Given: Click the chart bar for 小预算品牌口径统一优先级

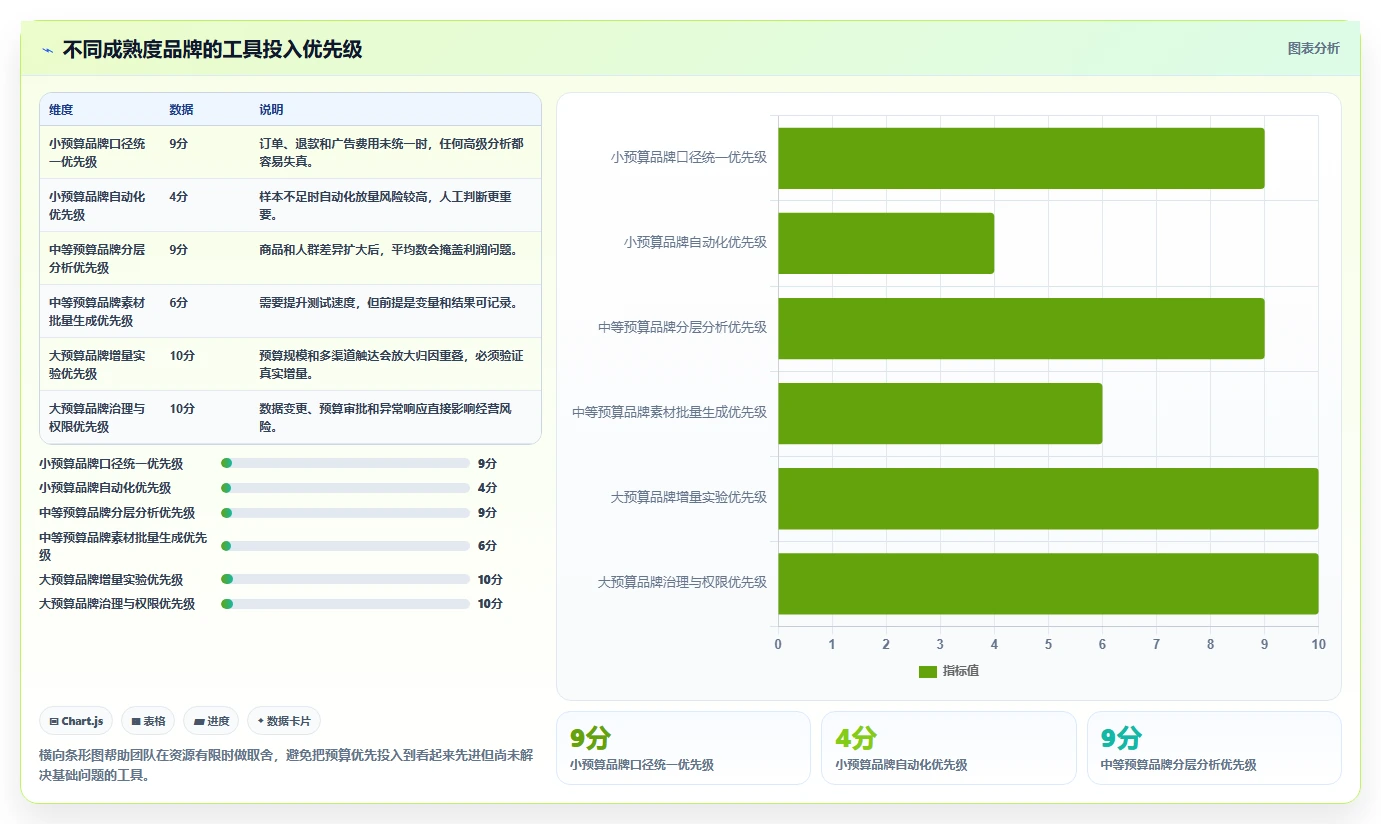Looking at the screenshot, I should point(1021,158).
